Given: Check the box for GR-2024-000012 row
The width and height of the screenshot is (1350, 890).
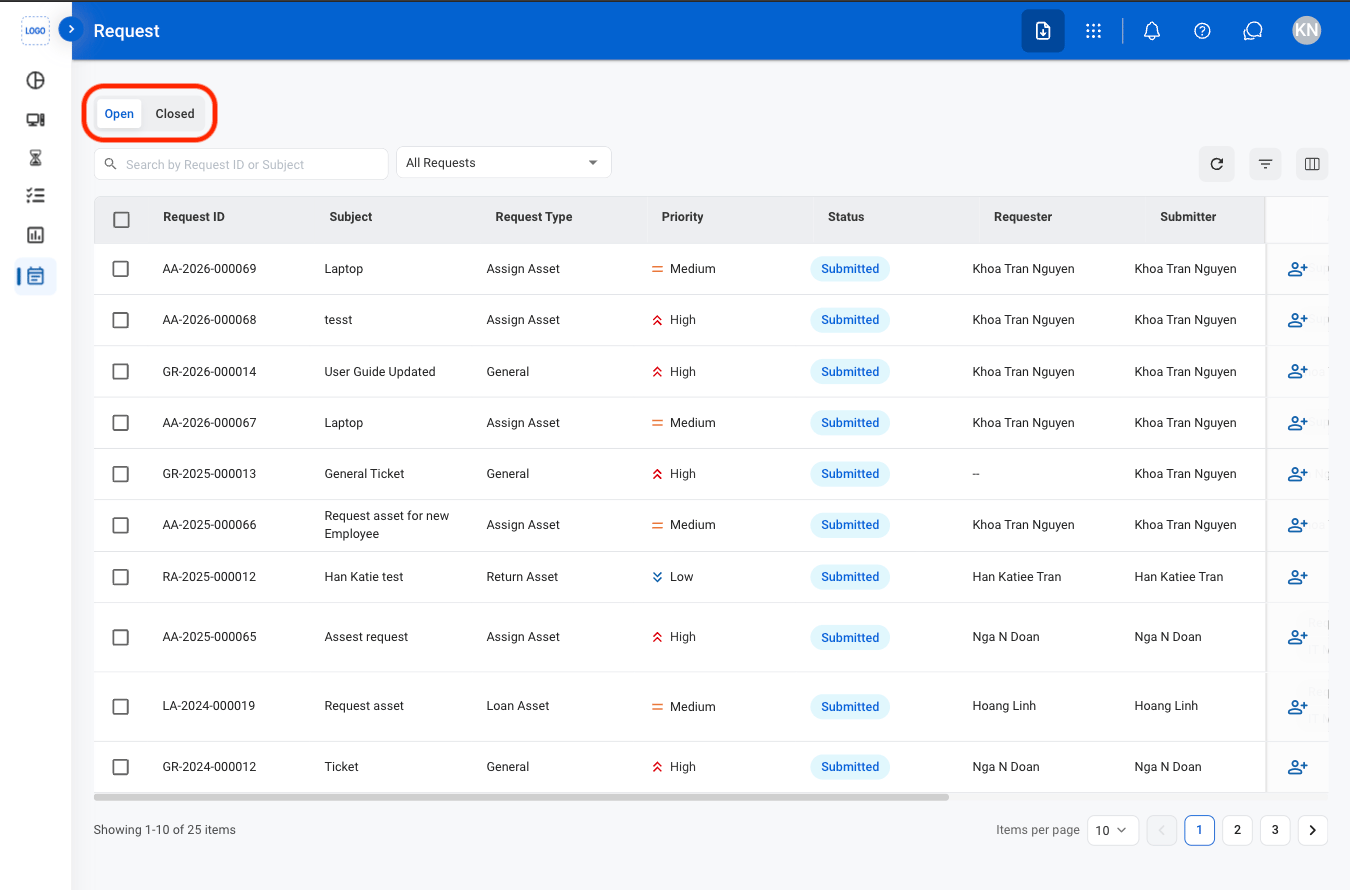Looking at the screenshot, I should pos(121,767).
